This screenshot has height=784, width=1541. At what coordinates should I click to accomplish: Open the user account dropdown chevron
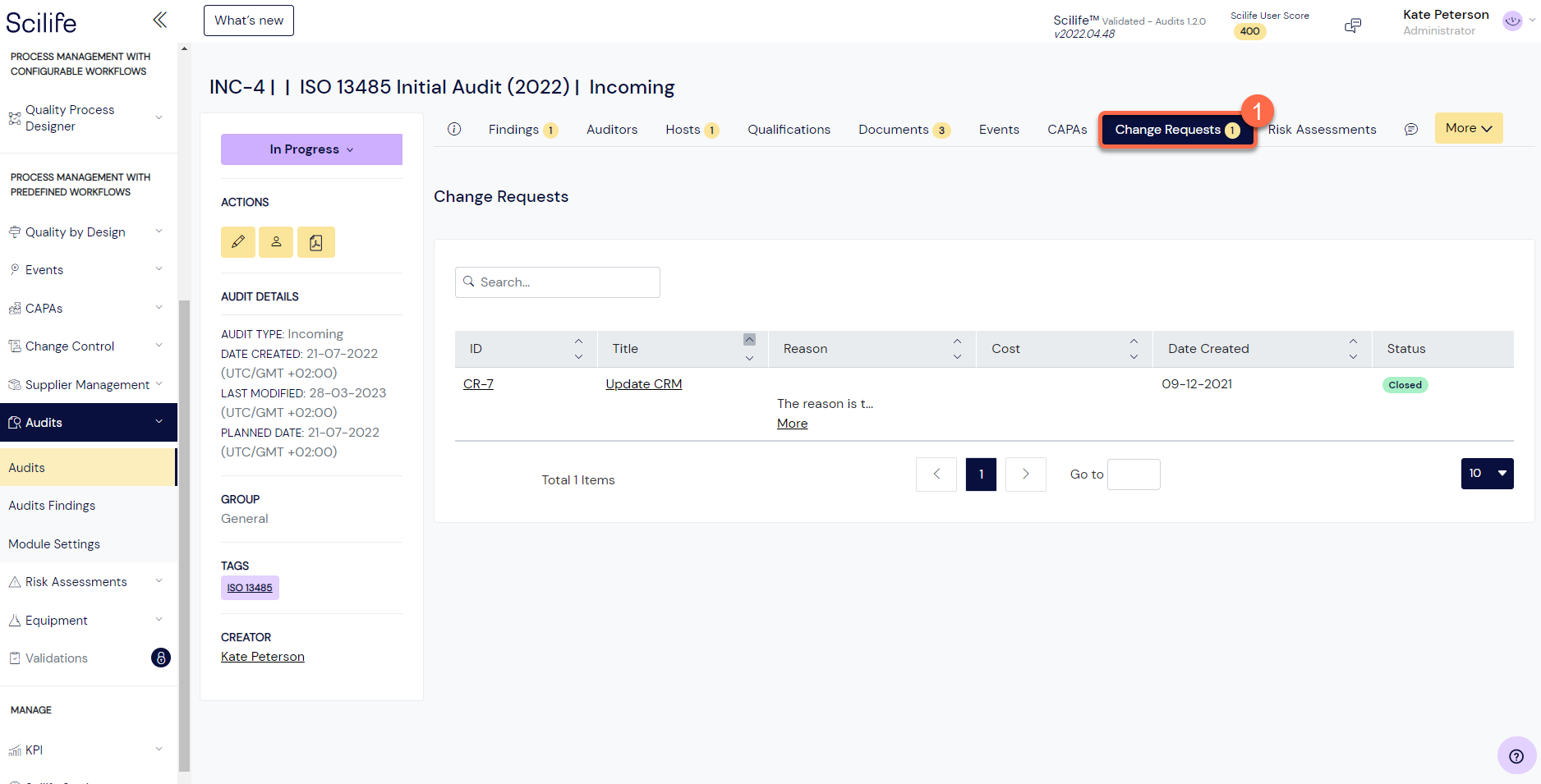(x=1532, y=21)
